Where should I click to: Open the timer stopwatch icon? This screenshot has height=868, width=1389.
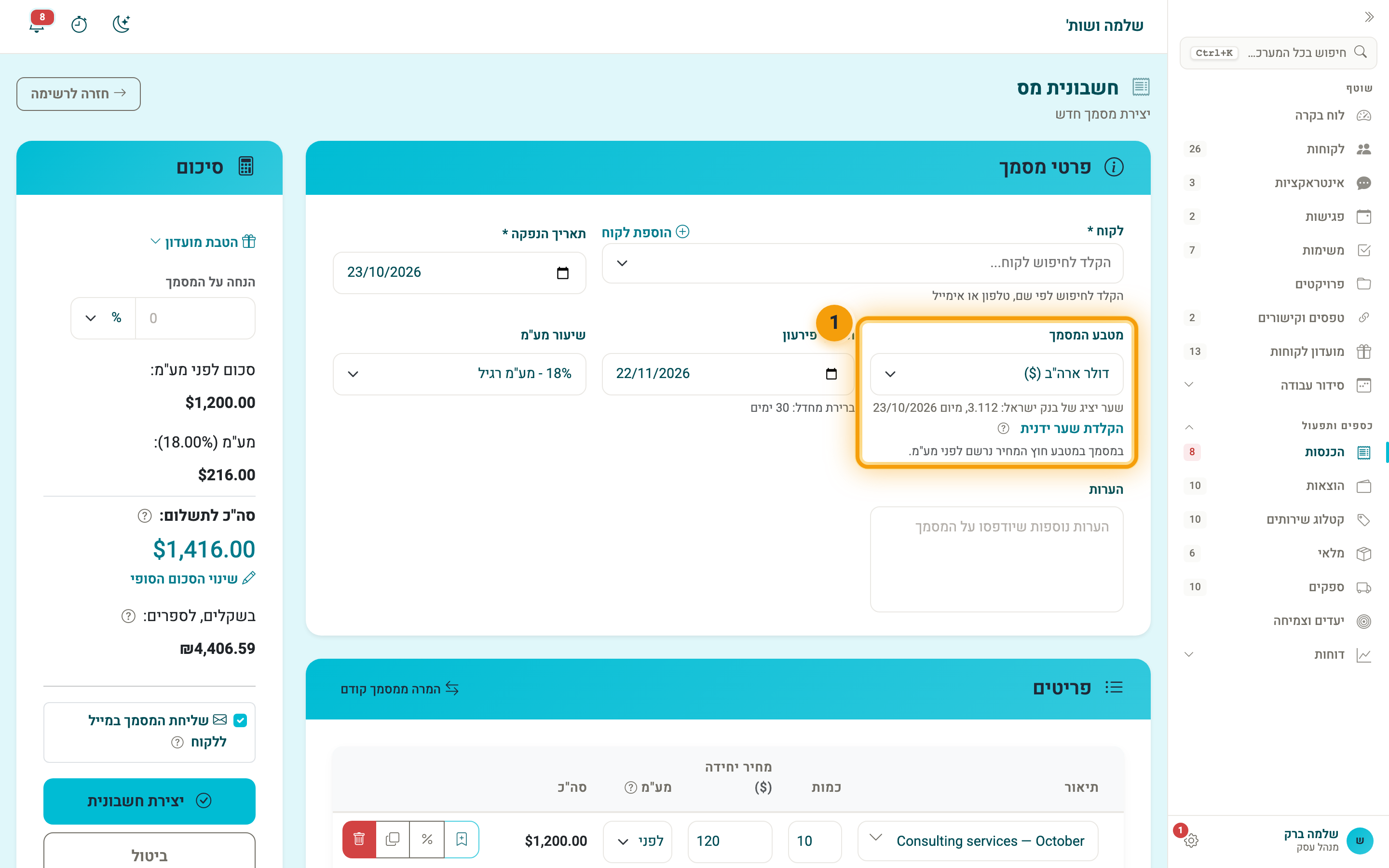[x=79, y=24]
